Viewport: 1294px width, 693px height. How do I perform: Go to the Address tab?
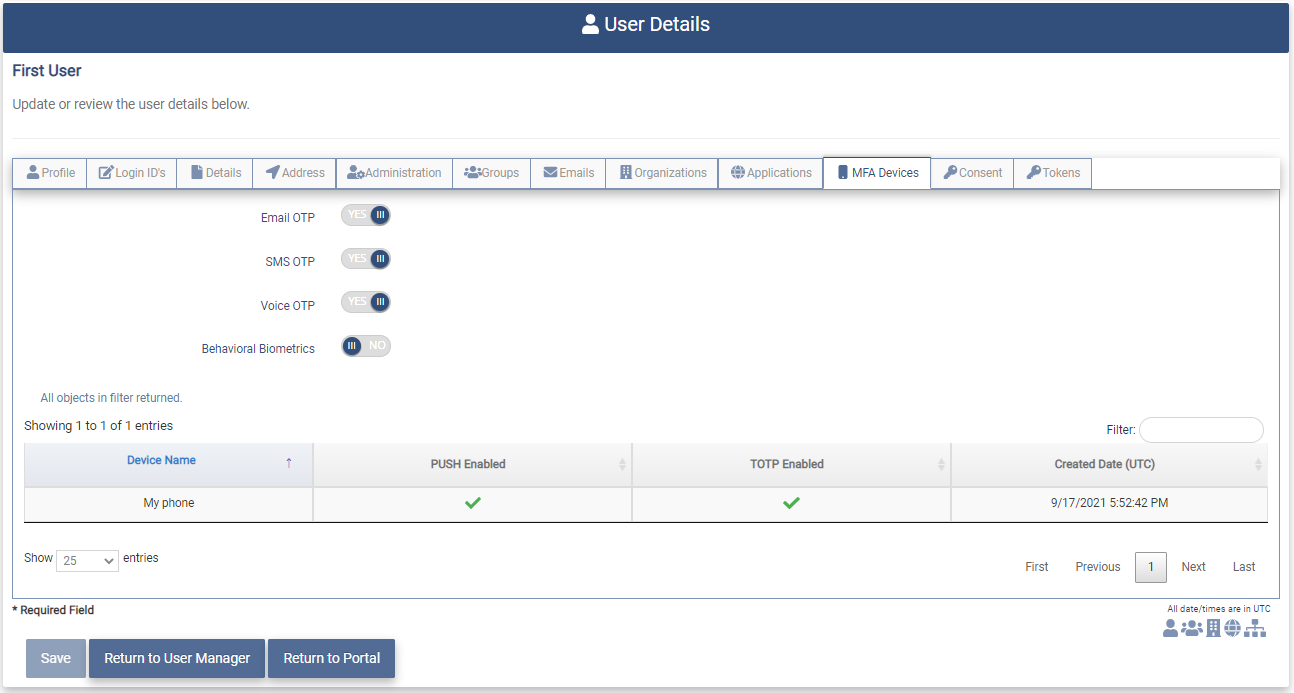[x=294, y=173]
